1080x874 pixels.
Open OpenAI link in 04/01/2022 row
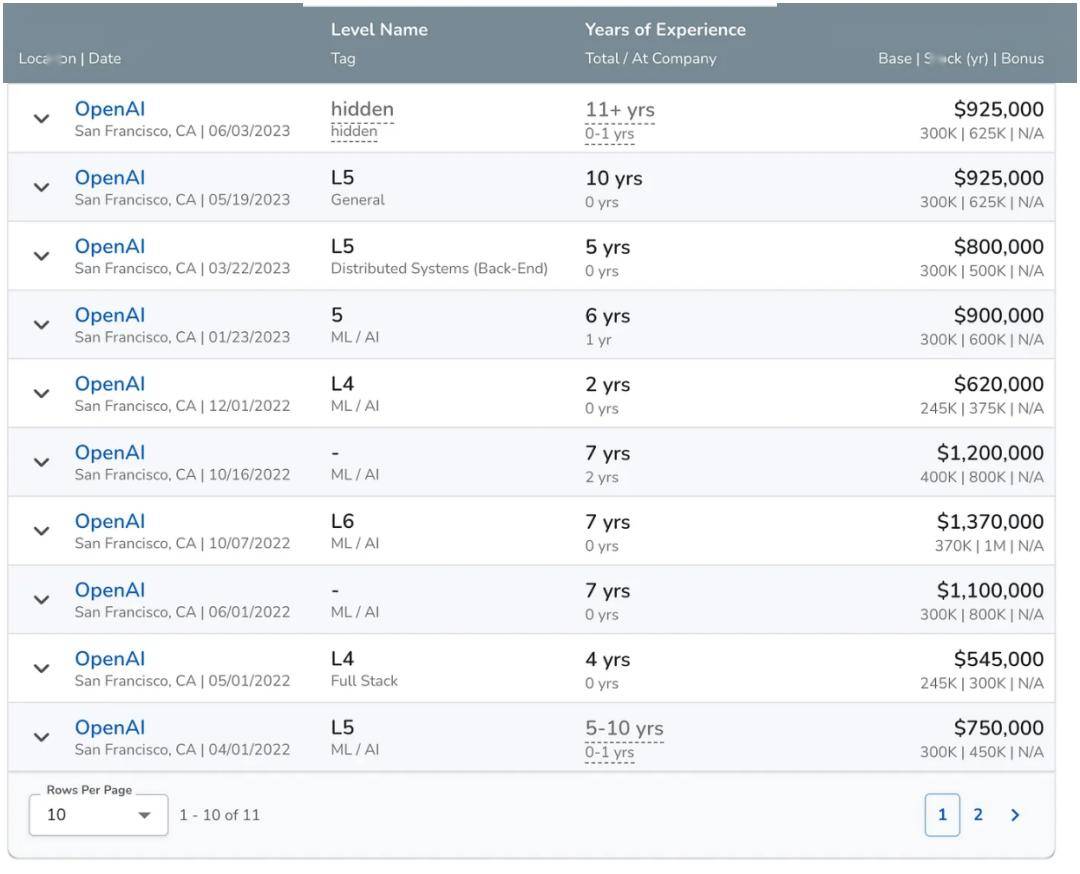pyautogui.click(x=110, y=728)
